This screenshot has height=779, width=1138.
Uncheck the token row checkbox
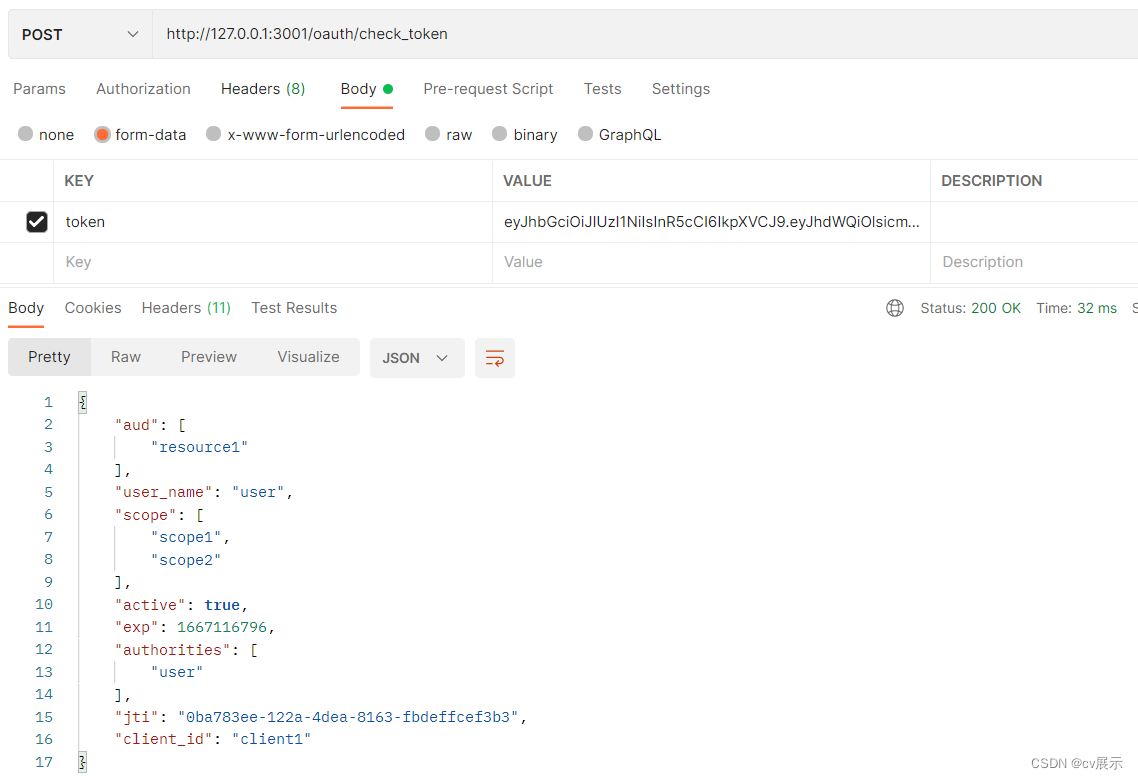pos(37,222)
